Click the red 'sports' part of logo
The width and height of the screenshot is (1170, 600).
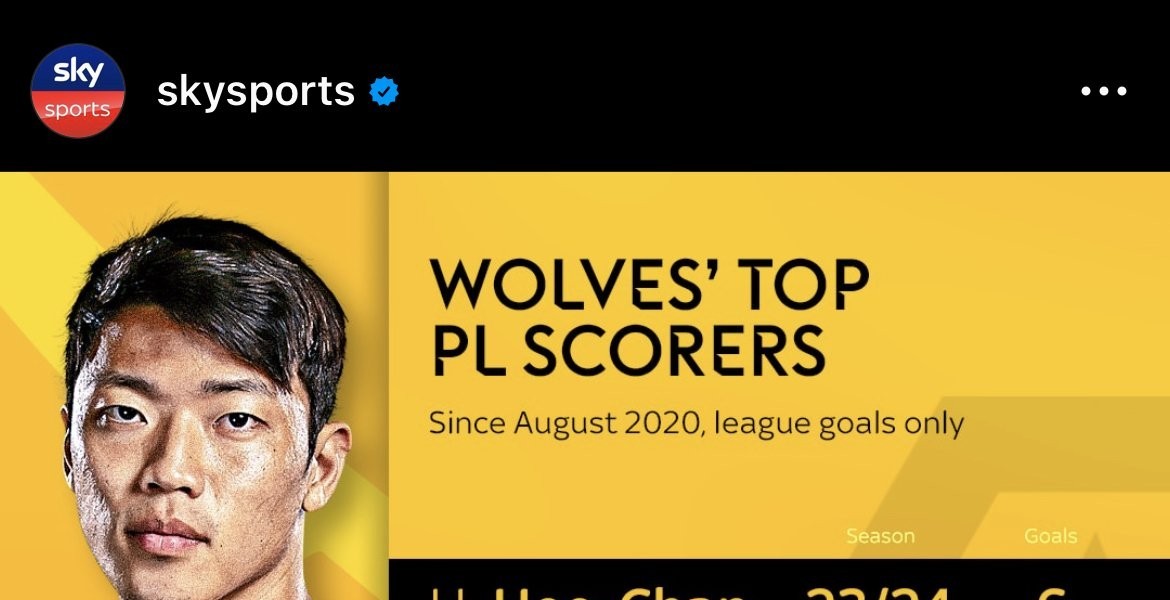click(78, 113)
